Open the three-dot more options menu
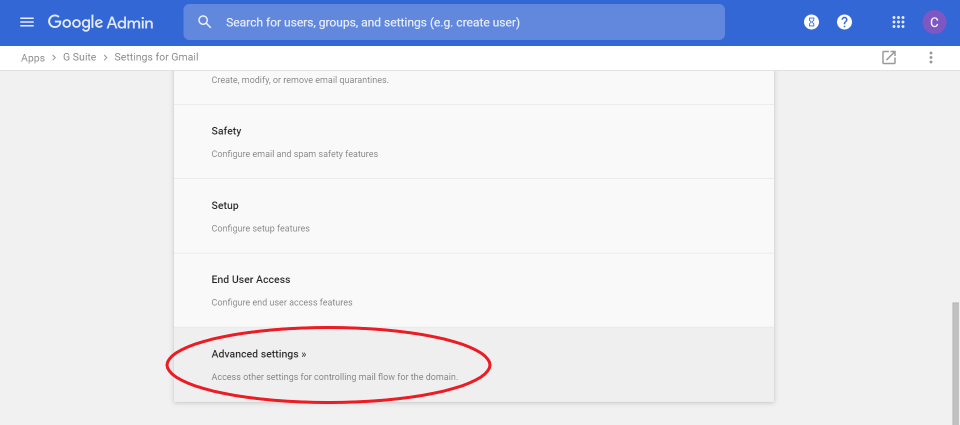 (931, 58)
